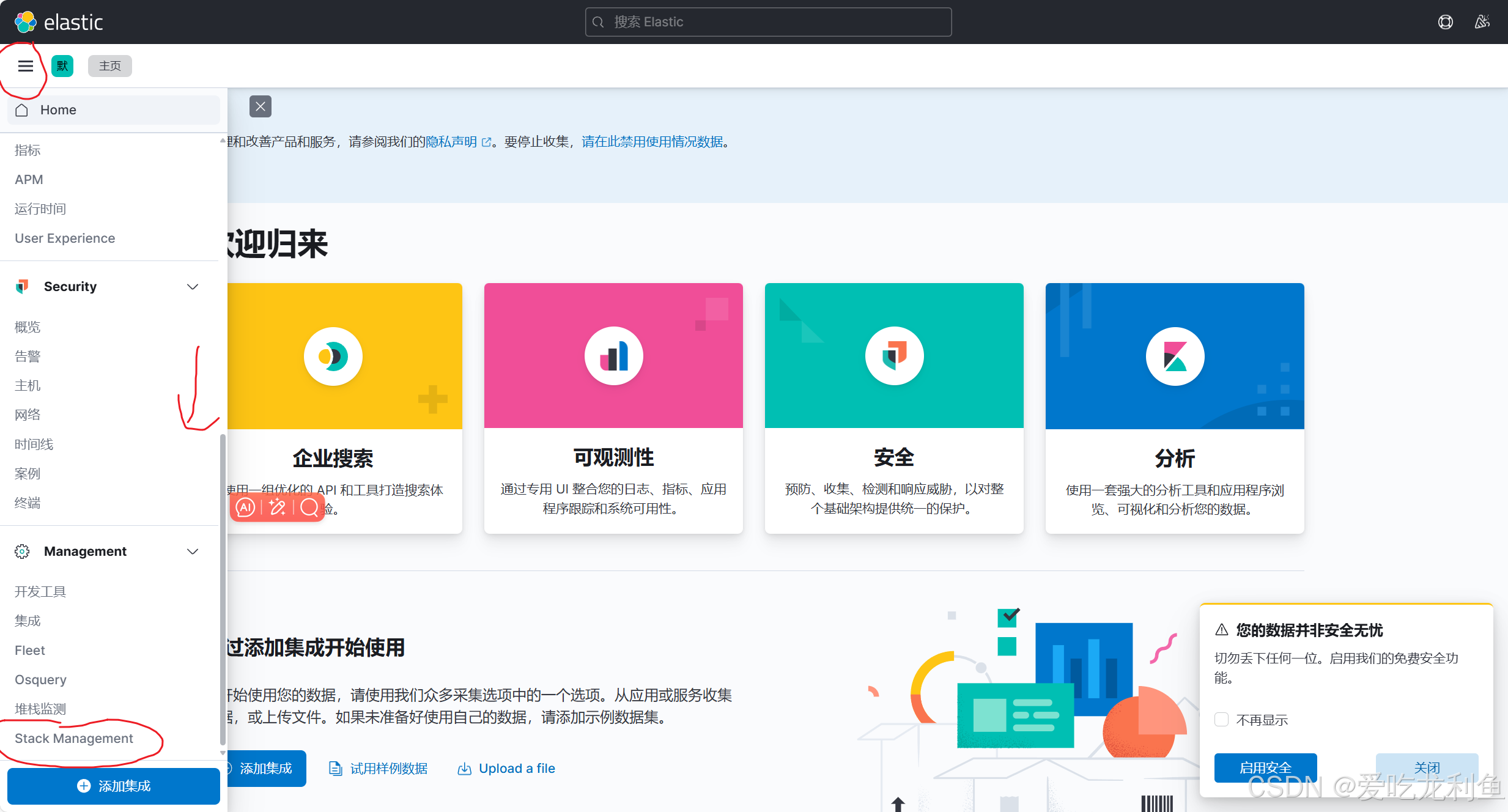Open the 企业搜索 card title
Screen dimensions: 1508x812
pyautogui.click(x=333, y=459)
